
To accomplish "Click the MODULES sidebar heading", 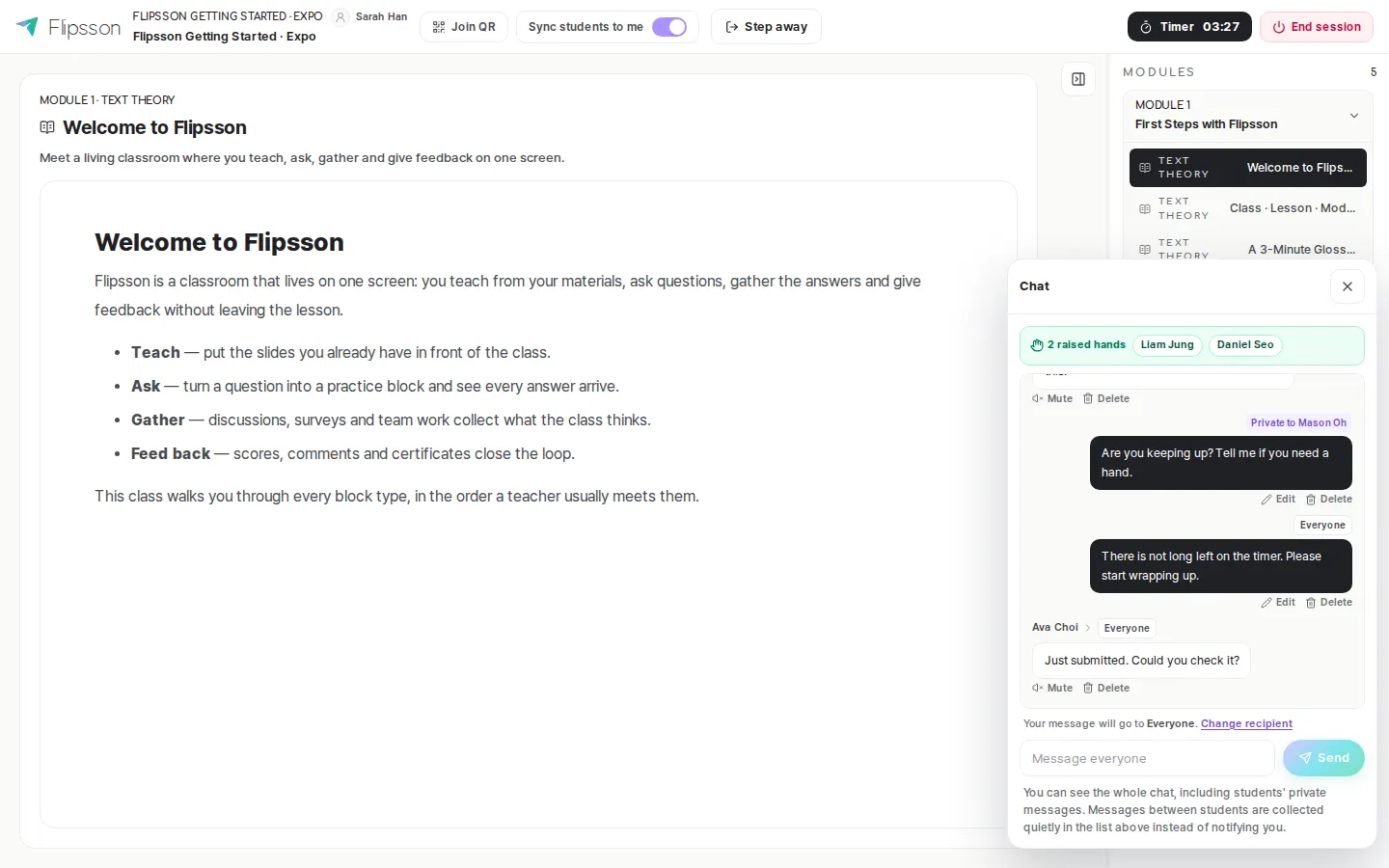I will point(1158,72).
